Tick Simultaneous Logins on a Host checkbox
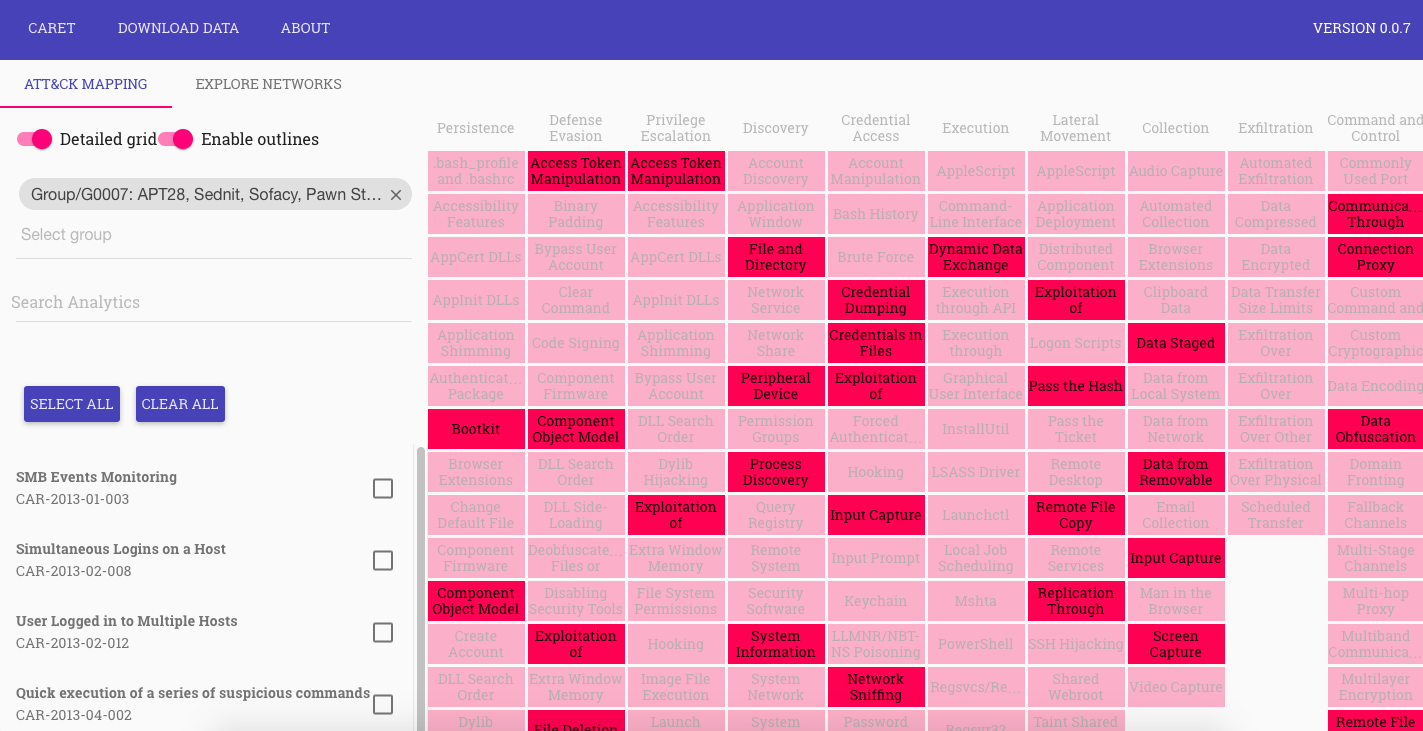 pyautogui.click(x=382, y=560)
